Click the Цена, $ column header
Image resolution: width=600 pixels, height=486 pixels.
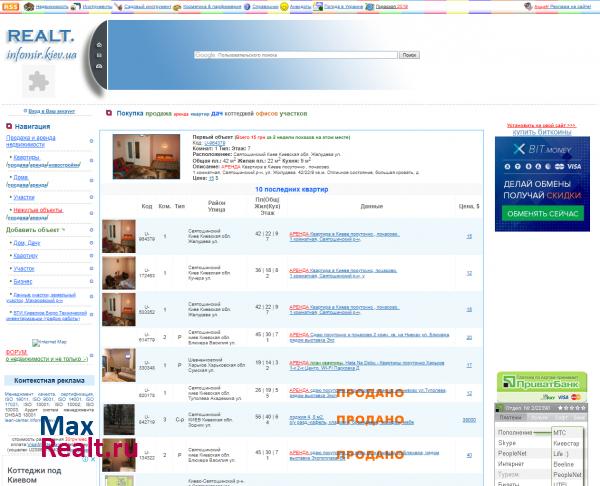point(469,206)
